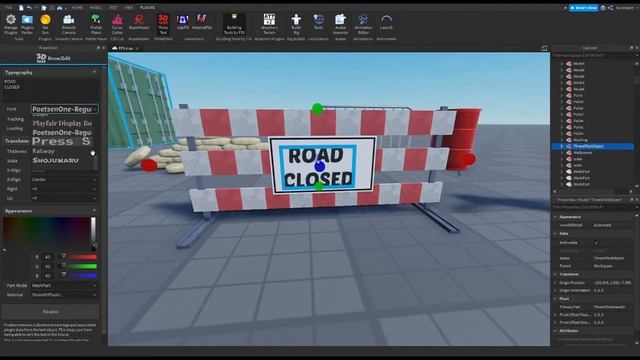Launch the Smooth Camera plugin

point(69,24)
